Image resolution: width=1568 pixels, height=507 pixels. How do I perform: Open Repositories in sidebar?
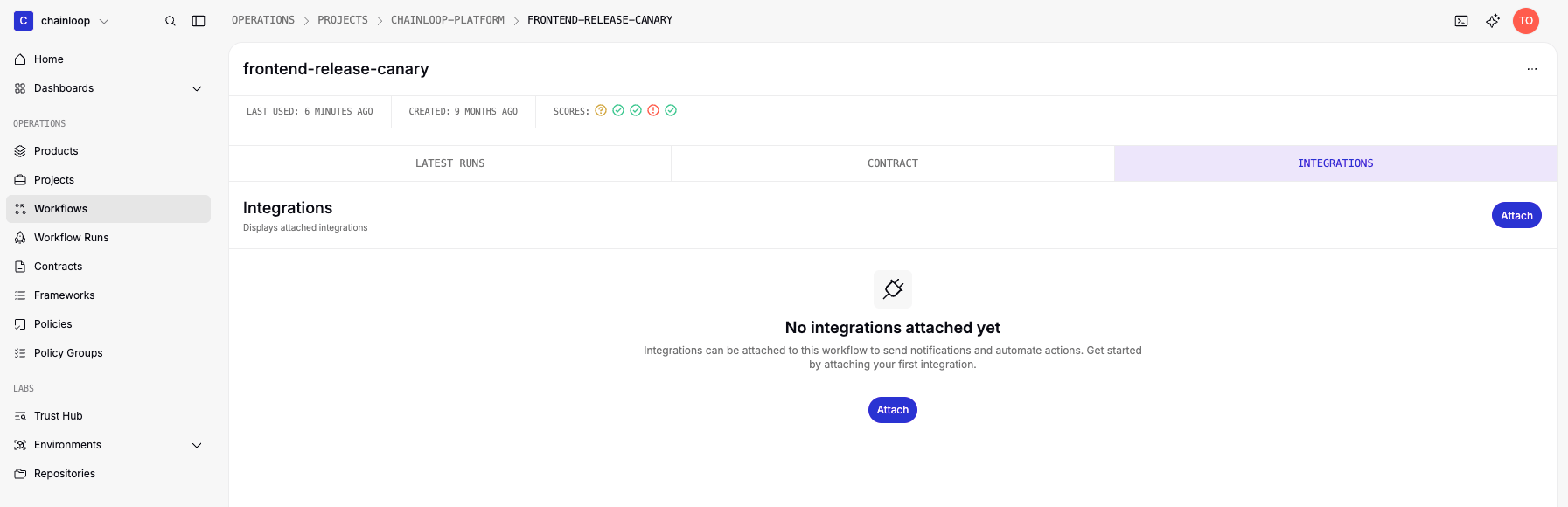pyautogui.click(x=108, y=474)
